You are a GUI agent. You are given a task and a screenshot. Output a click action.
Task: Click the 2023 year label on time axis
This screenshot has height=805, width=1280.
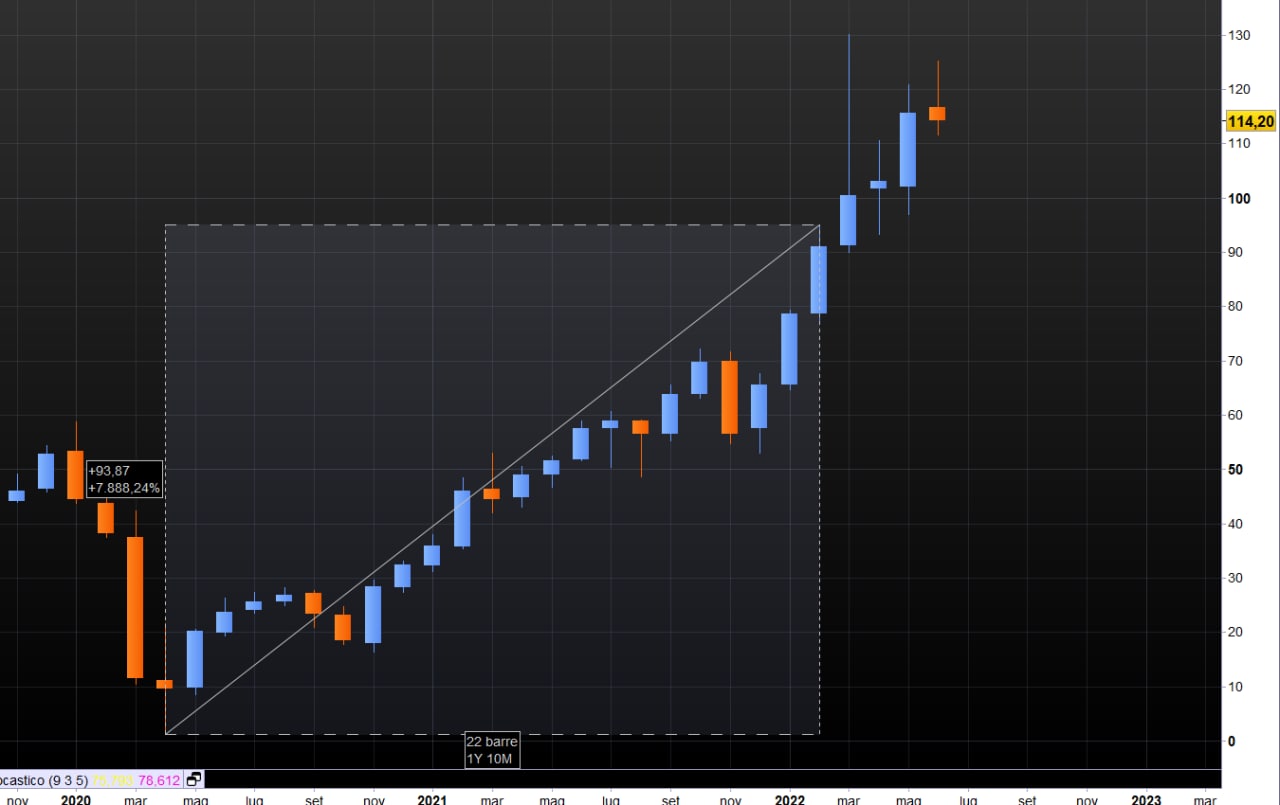pos(1145,800)
